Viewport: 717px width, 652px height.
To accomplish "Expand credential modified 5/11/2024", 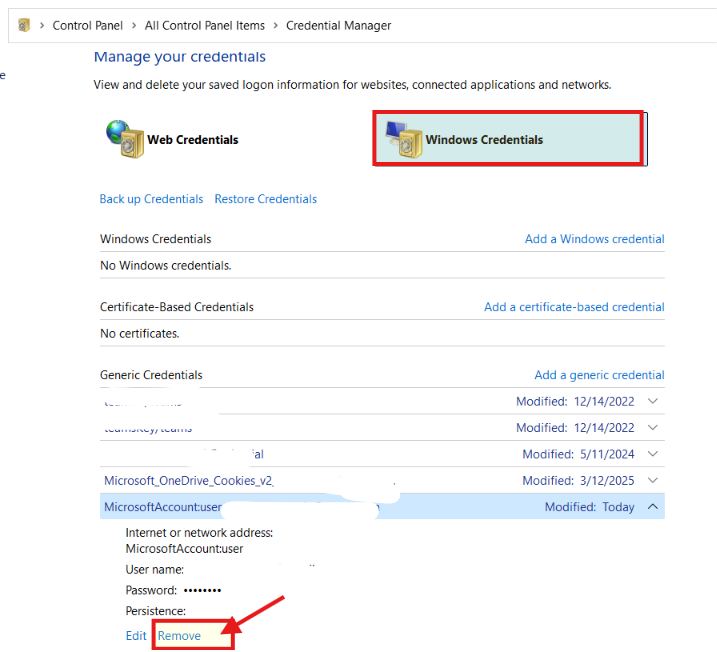I will click(x=653, y=454).
